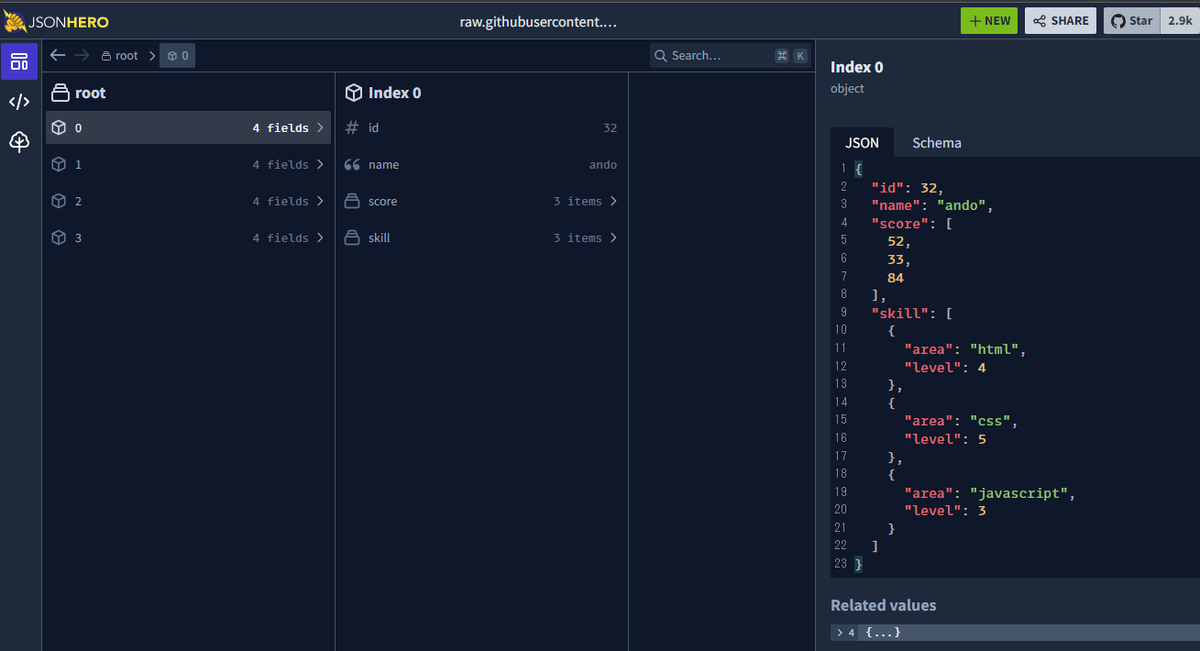Expand the skill array field
Viewport: 1200px width, 651px height.
[x=481, y=238]
